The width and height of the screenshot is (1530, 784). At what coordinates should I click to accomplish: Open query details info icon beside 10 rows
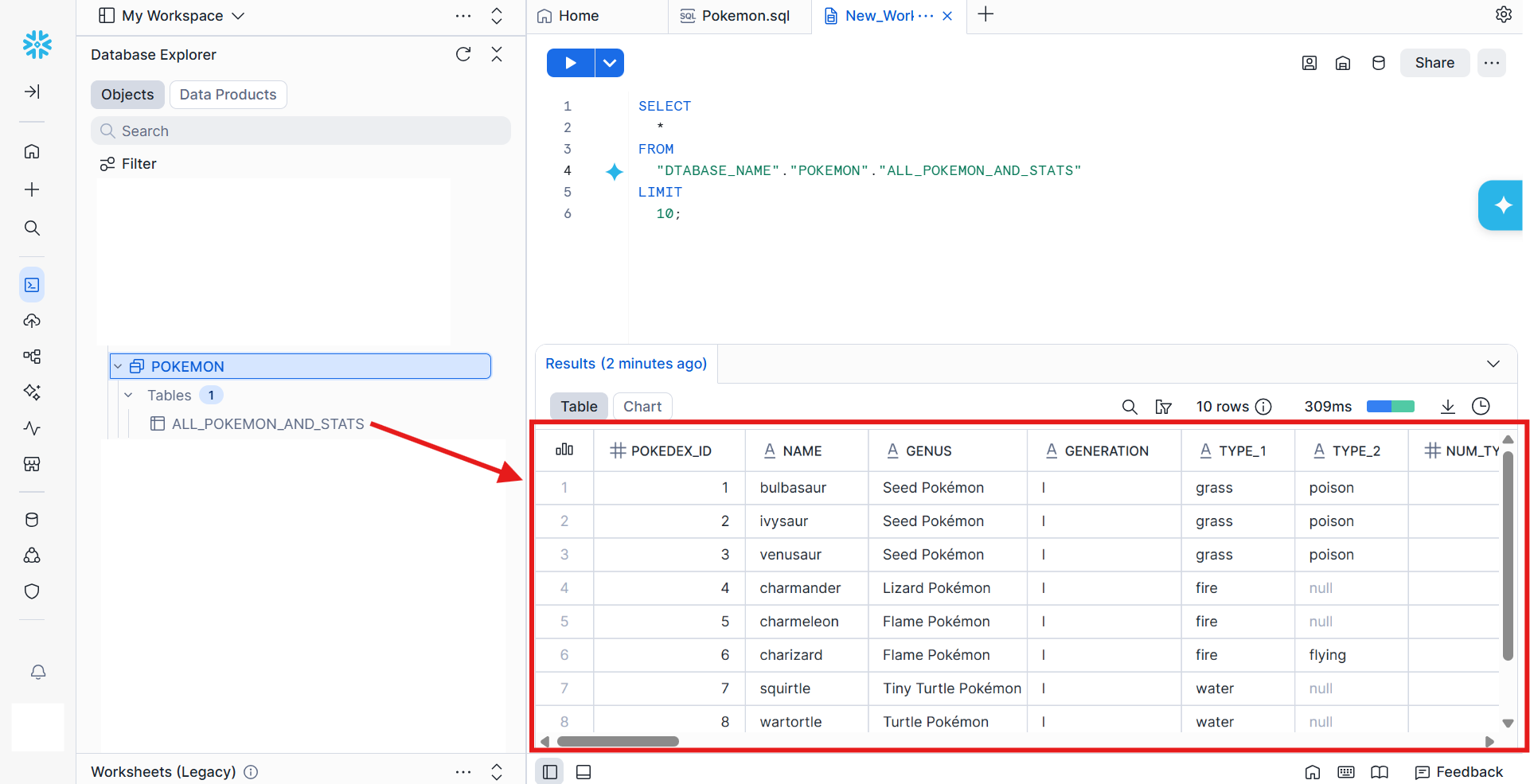1263,407
